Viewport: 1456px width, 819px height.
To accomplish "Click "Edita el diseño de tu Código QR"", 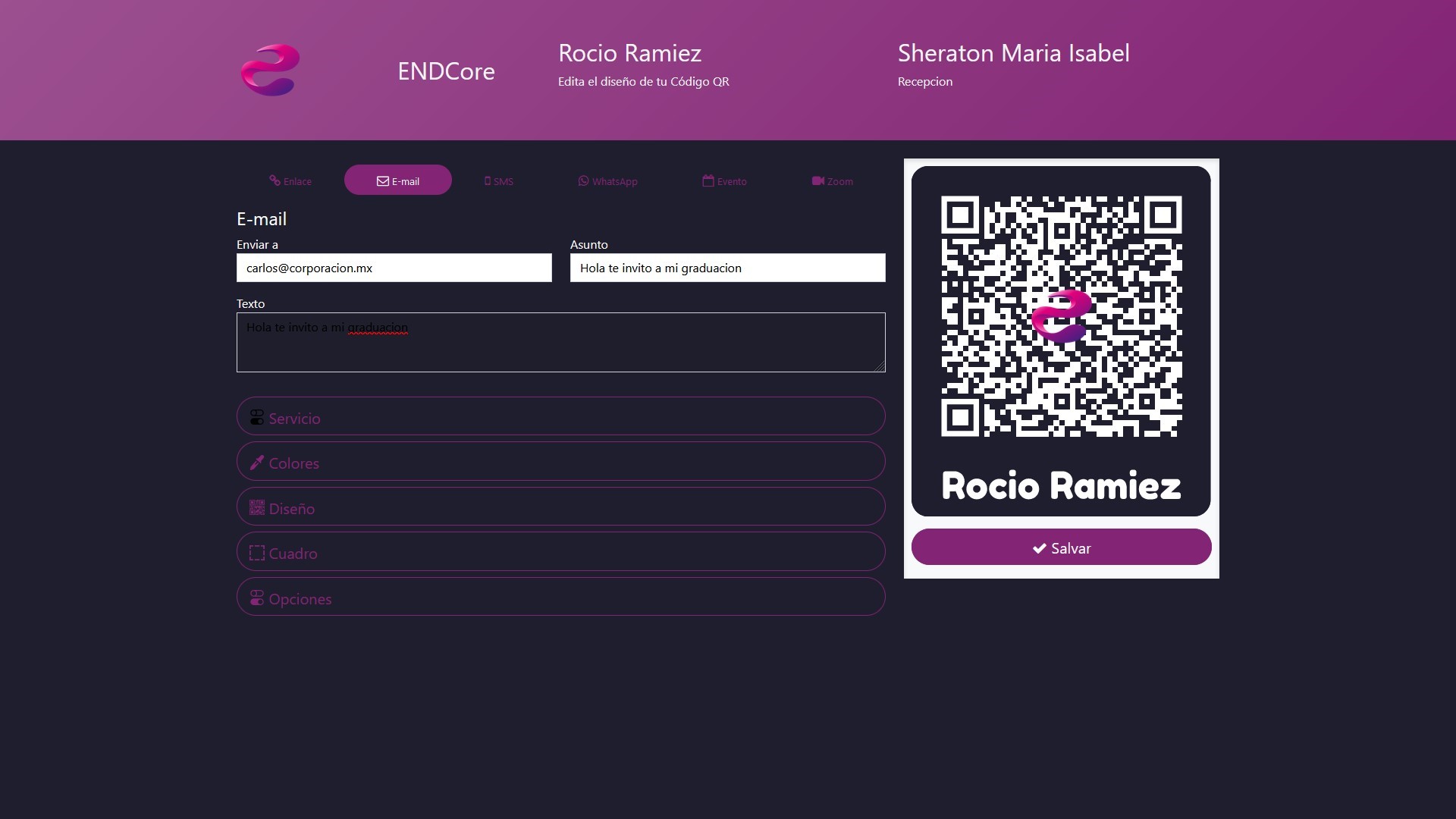I will point(644,82).
